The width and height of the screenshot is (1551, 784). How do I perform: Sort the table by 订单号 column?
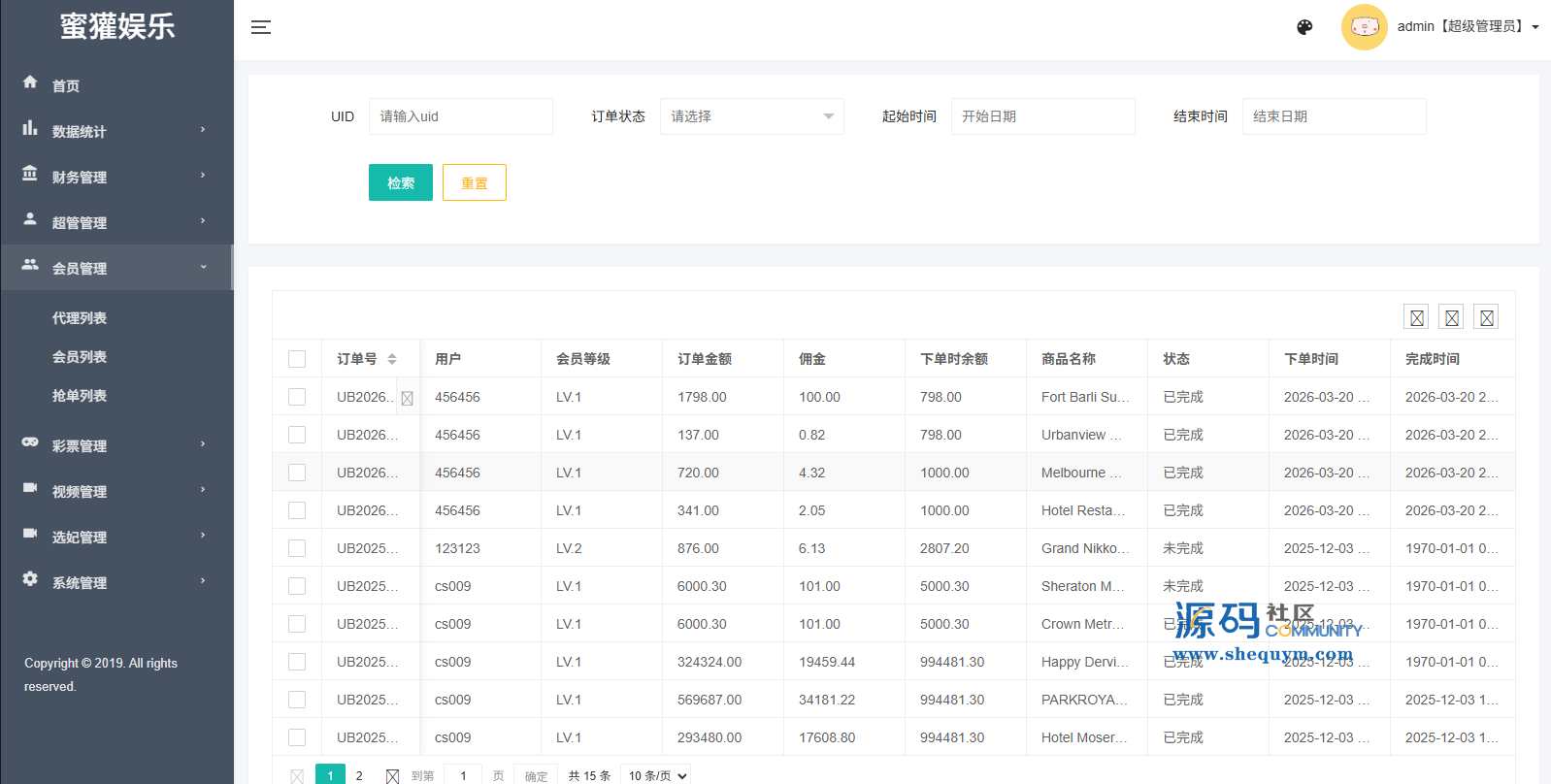click(x=392, y=359)
